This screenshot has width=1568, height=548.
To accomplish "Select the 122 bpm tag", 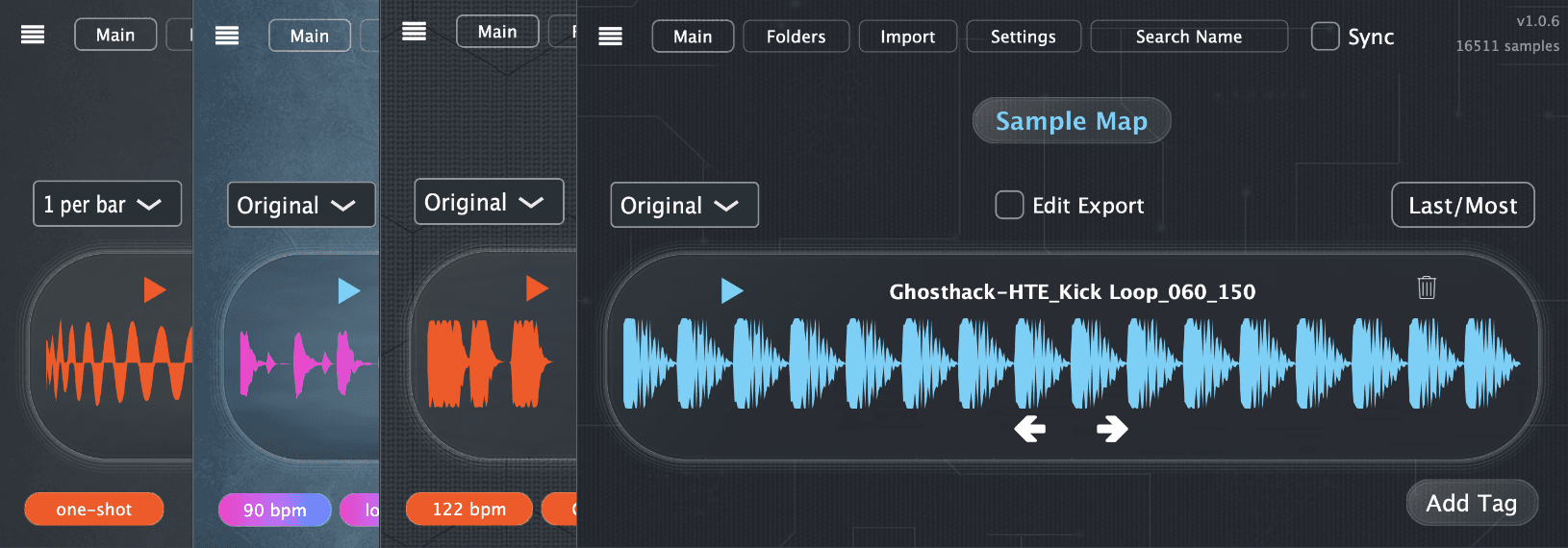I will (x=468, y=509).
